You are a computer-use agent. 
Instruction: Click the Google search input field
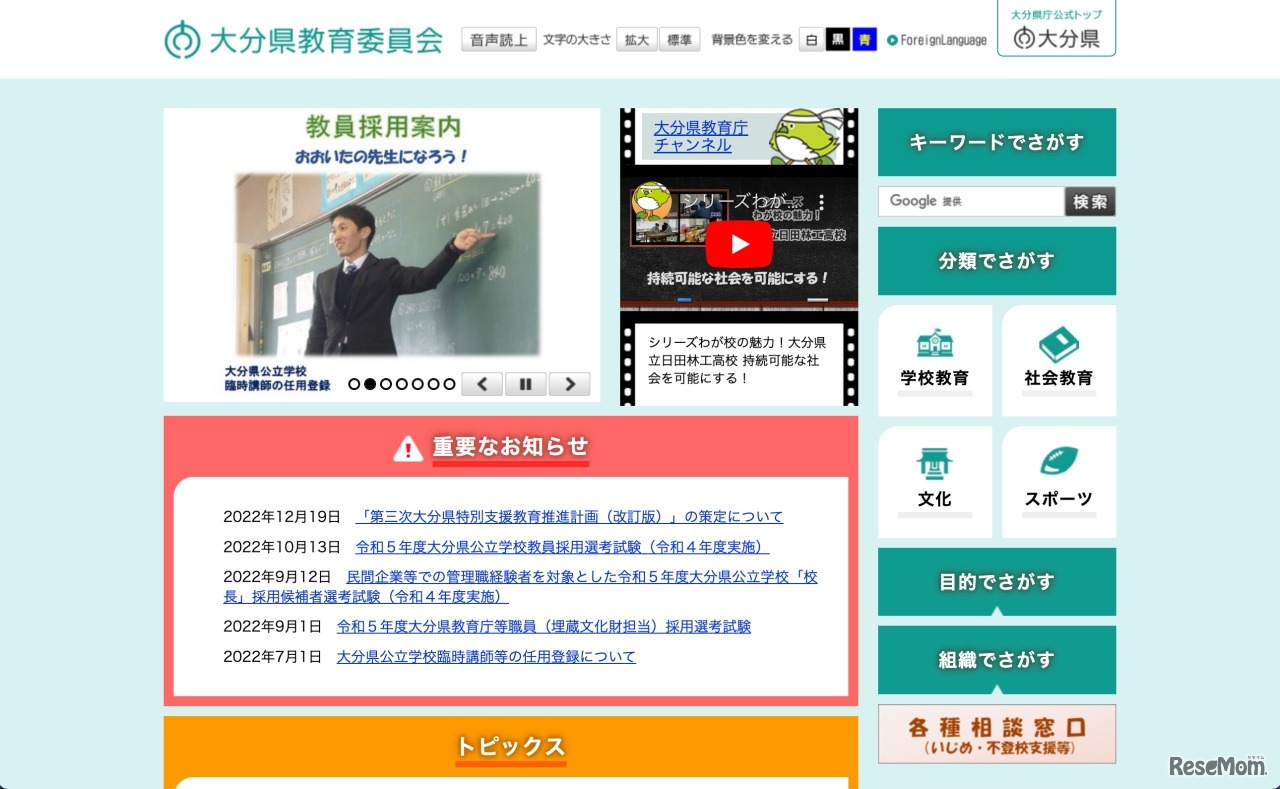coord(971,201)
